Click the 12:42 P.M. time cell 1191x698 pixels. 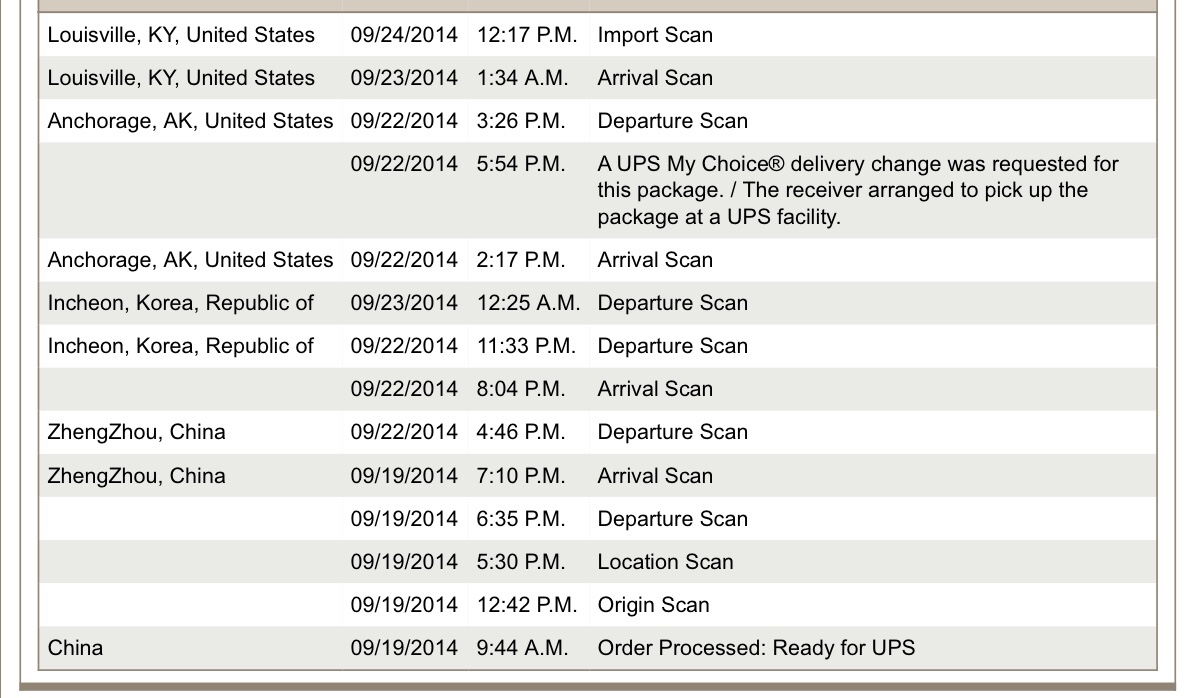click(527, 605)
